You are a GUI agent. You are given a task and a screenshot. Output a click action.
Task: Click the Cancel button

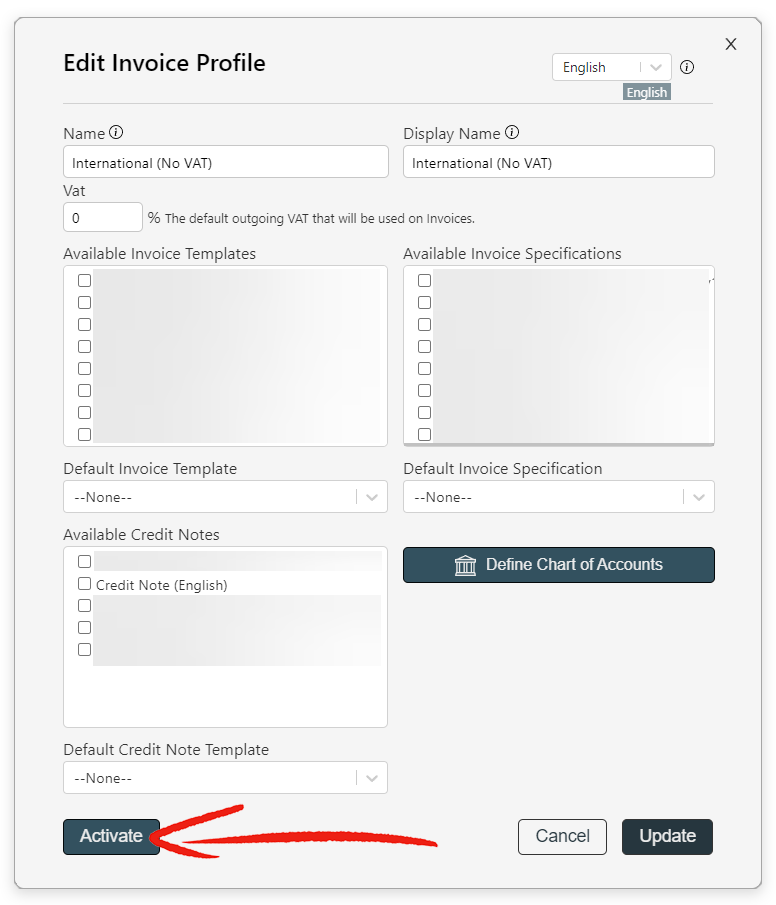tap(562, 836)
